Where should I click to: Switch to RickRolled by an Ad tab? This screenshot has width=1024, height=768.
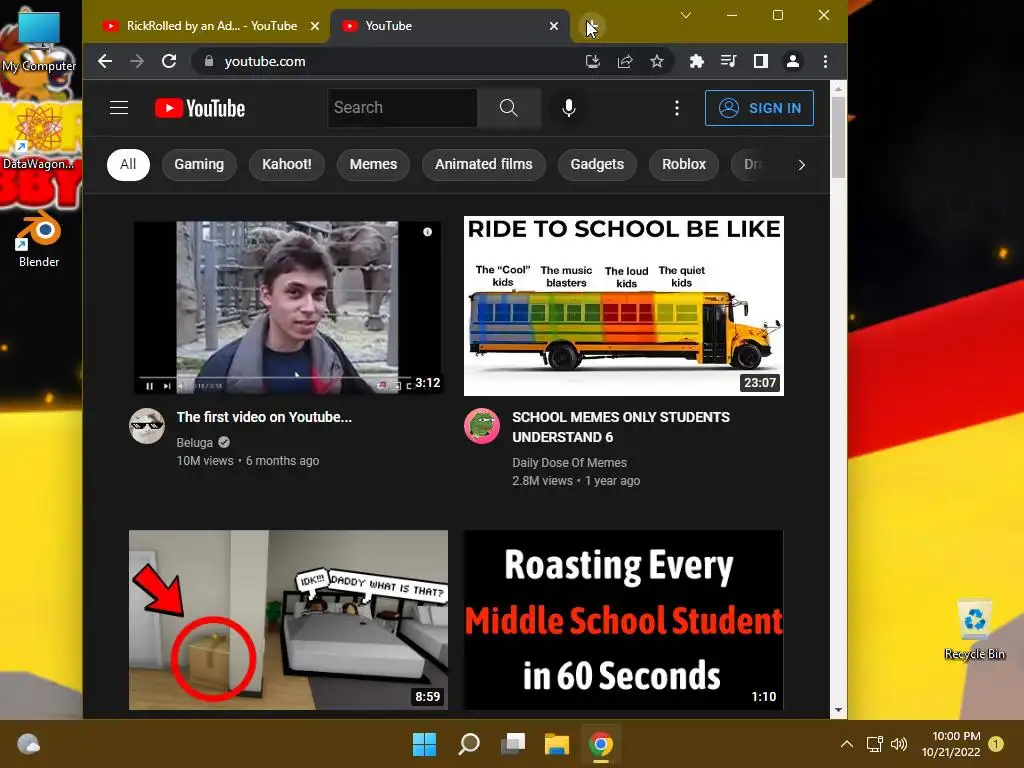(212, 26)
